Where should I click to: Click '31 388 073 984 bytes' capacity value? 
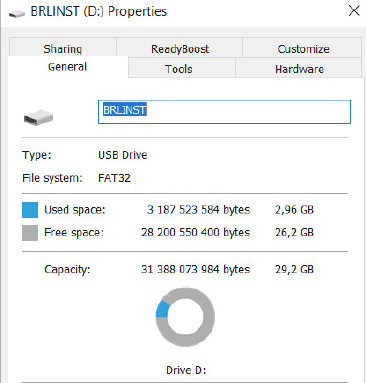(x=195, y=269)
